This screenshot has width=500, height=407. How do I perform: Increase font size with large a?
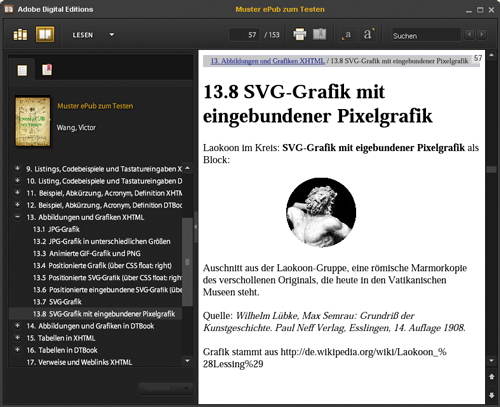click(x=368, y=34)
